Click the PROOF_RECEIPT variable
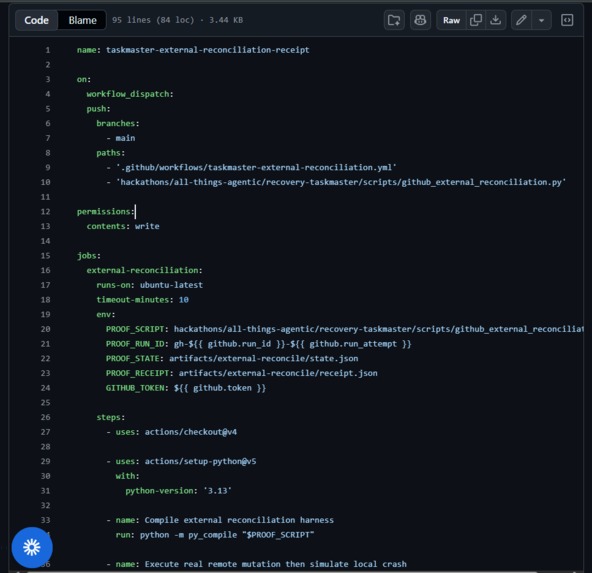This screenshot has height=573, width=592. (137, 373)
